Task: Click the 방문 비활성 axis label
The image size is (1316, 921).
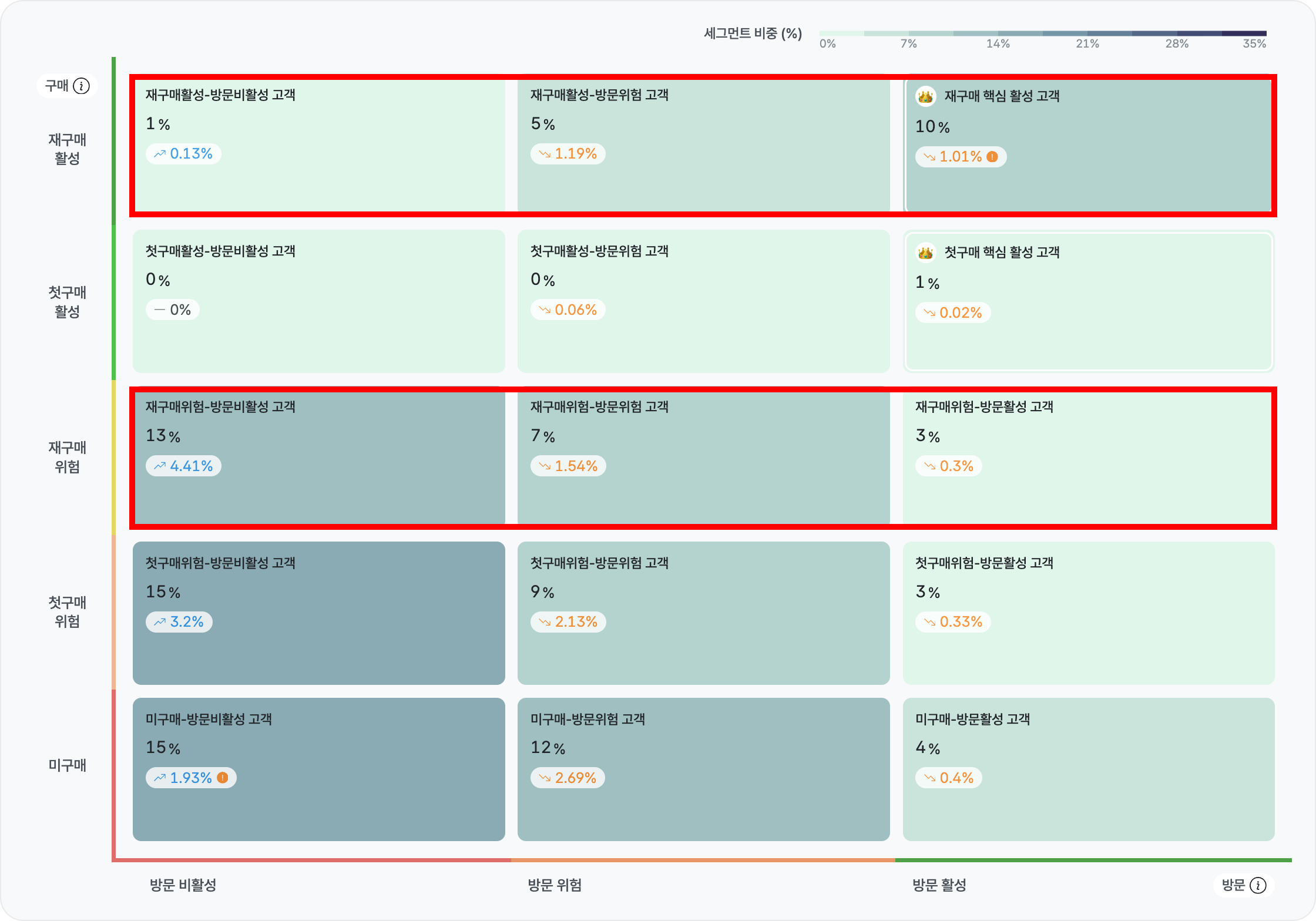Action: (x=183, y=885)
